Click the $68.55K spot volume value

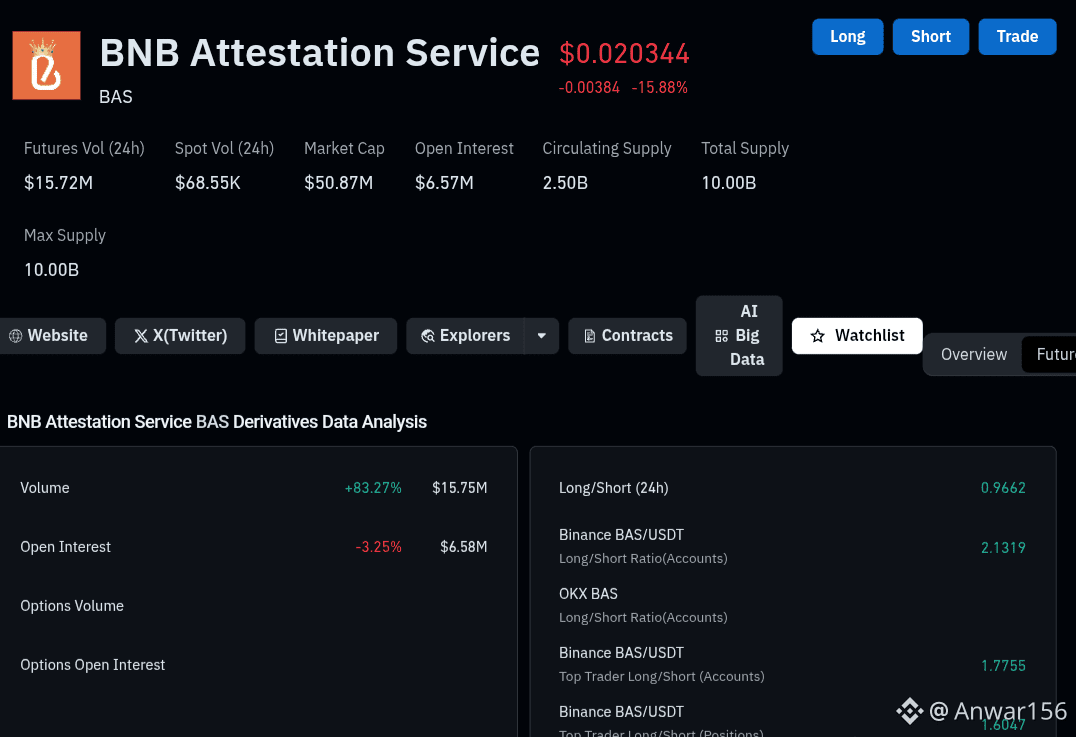pyautogui.click(x=207, y=183)
